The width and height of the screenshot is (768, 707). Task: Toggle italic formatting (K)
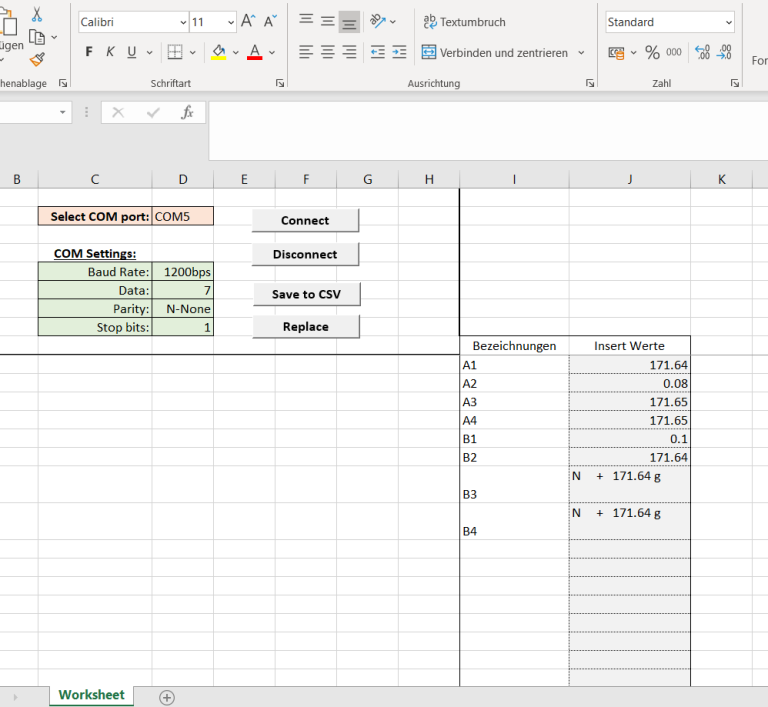tap(109, 52)
